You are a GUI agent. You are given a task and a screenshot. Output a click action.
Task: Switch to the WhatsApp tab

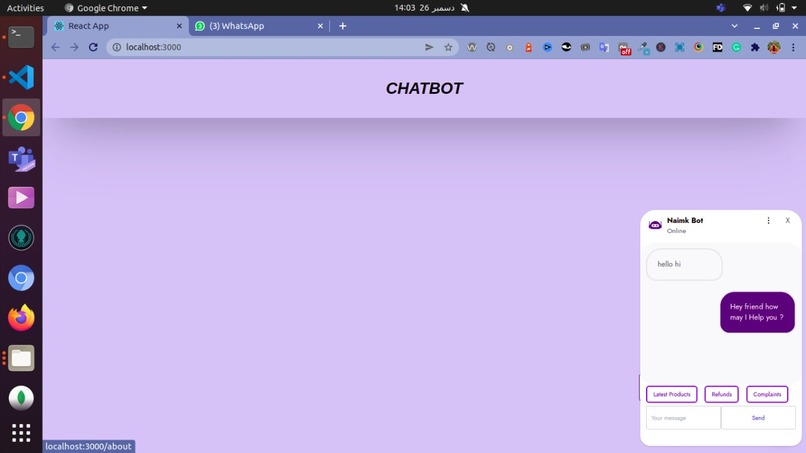[259, 26]
